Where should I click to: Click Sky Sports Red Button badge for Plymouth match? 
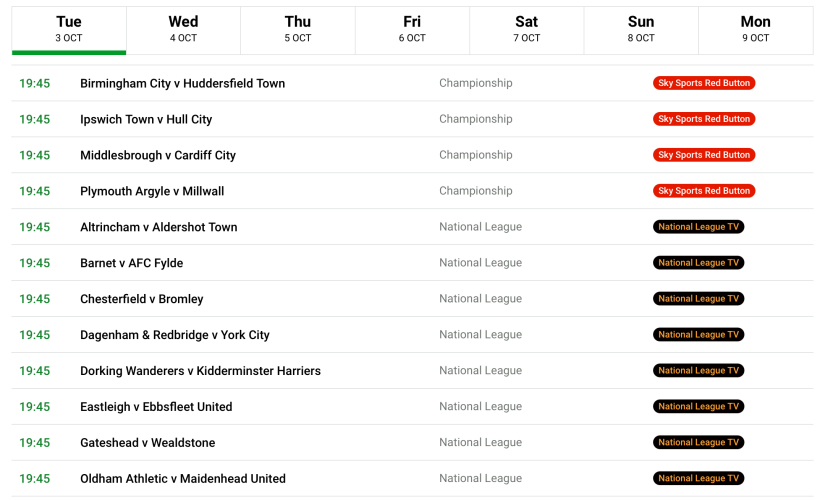[704, 192]
